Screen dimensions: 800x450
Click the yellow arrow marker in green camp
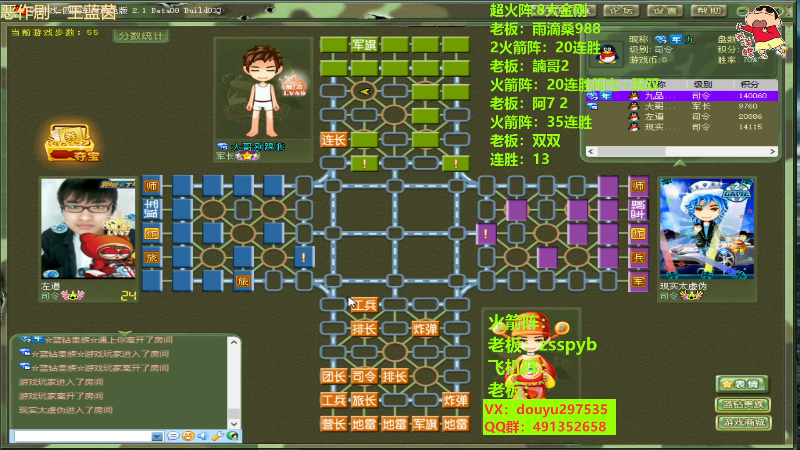[364, 92]
